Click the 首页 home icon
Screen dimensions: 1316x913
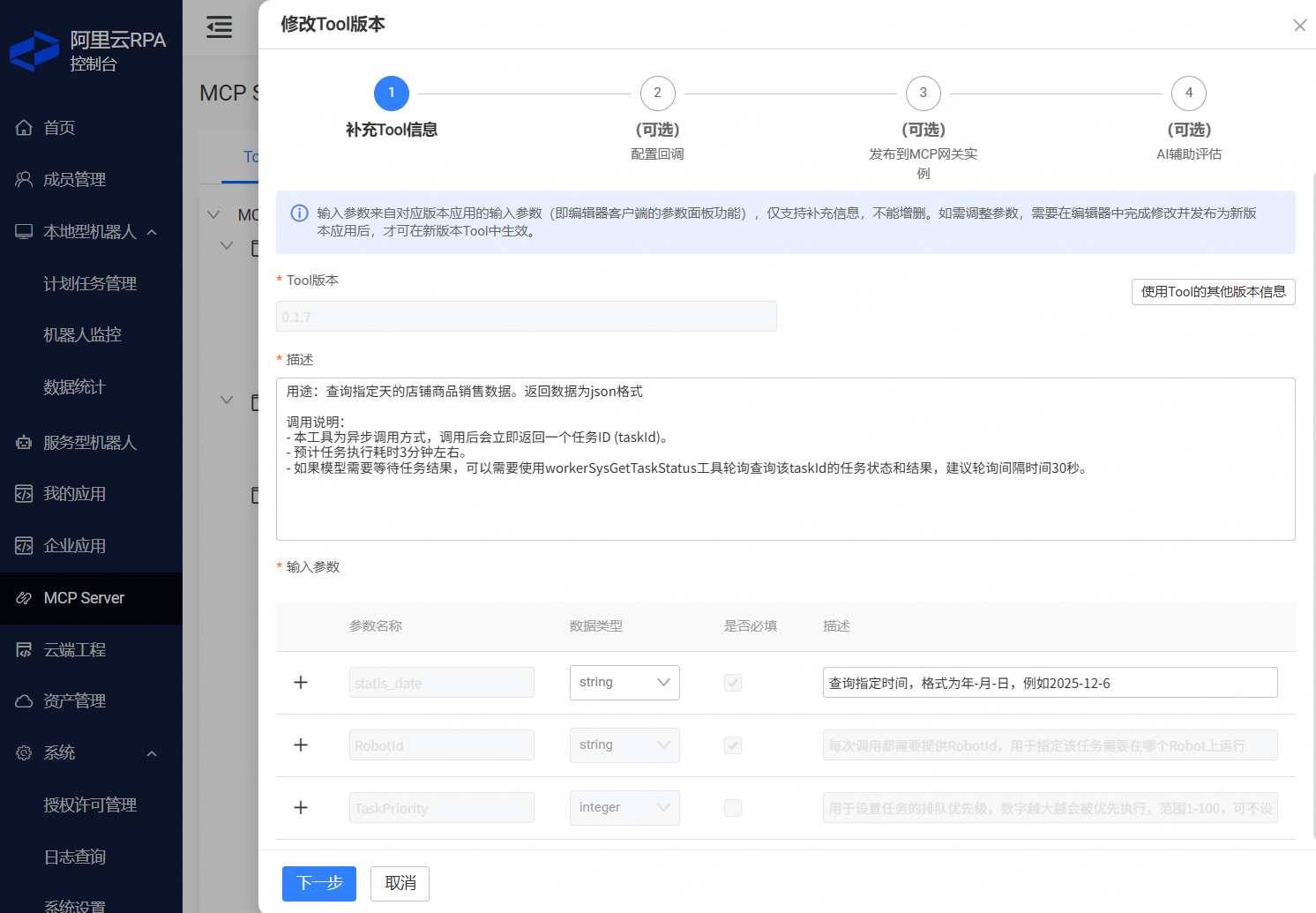[24, 128]
